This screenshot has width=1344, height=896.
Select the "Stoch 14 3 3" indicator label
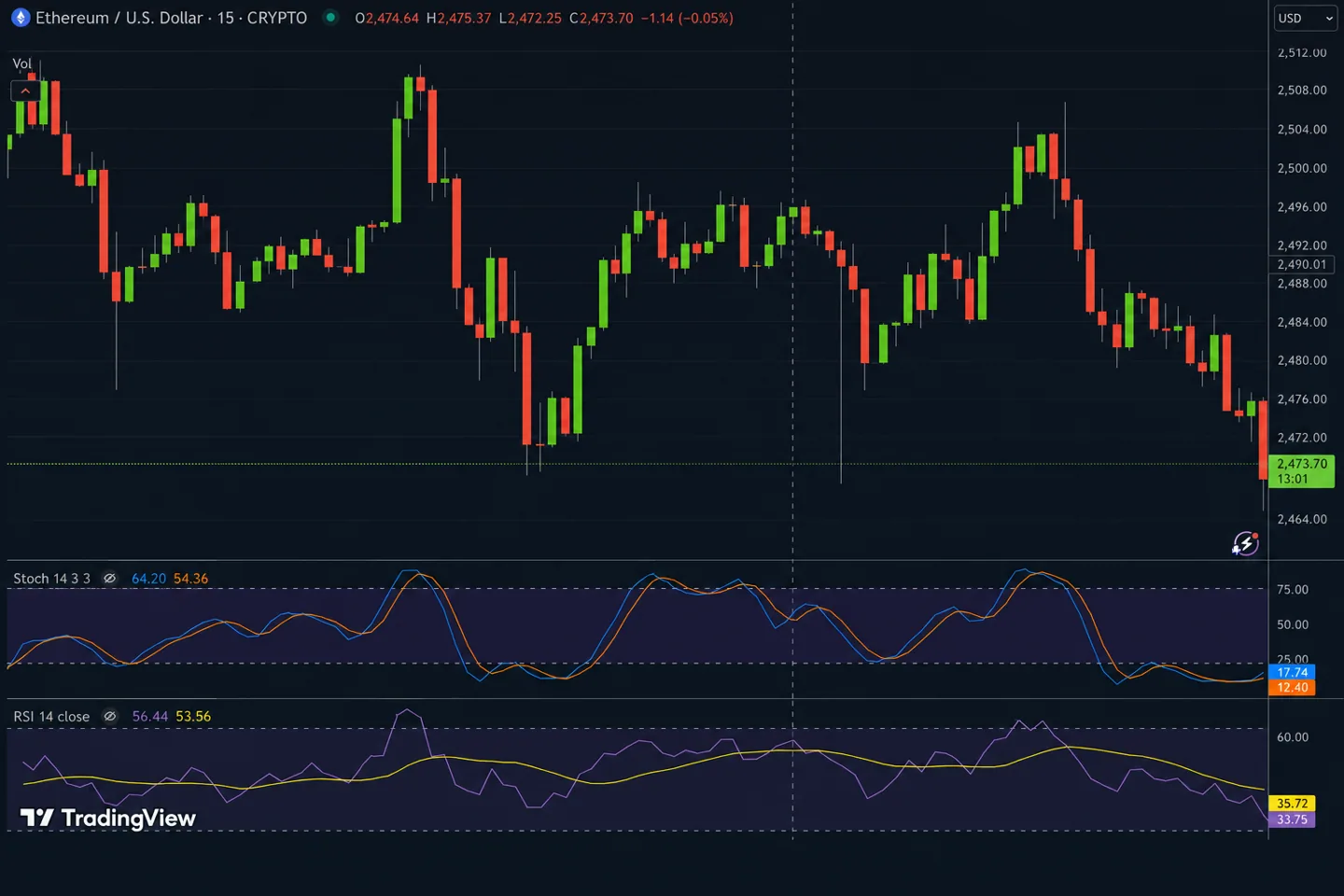(51, 579)
